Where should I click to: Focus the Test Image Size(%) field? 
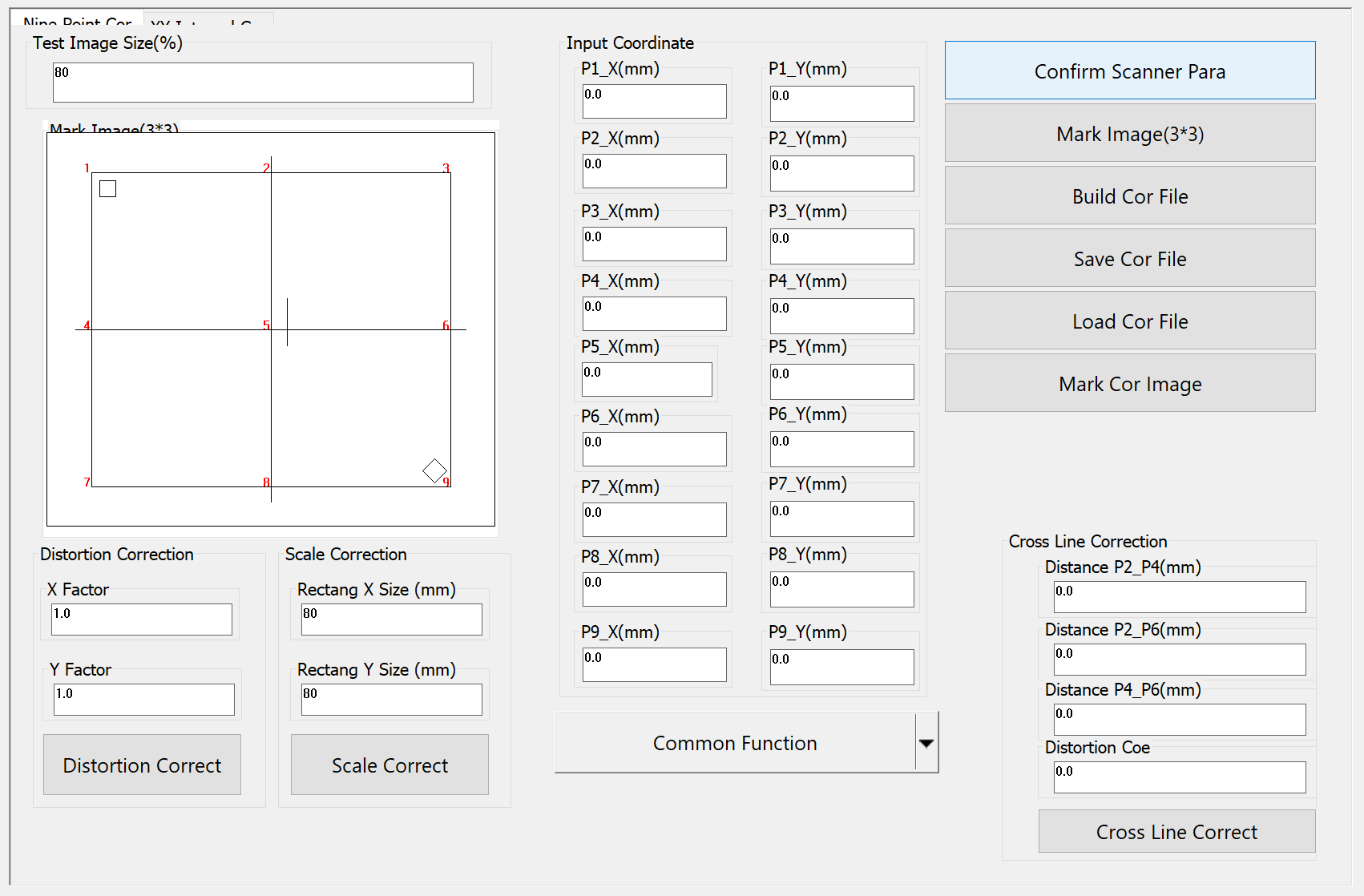[x=263, y=83]
